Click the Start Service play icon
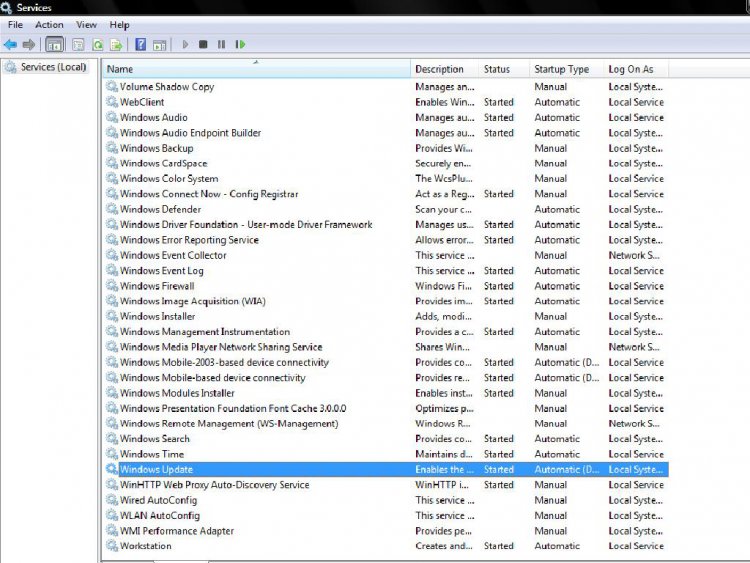This screenshot has height=563, width=750. tap(185, 44)
